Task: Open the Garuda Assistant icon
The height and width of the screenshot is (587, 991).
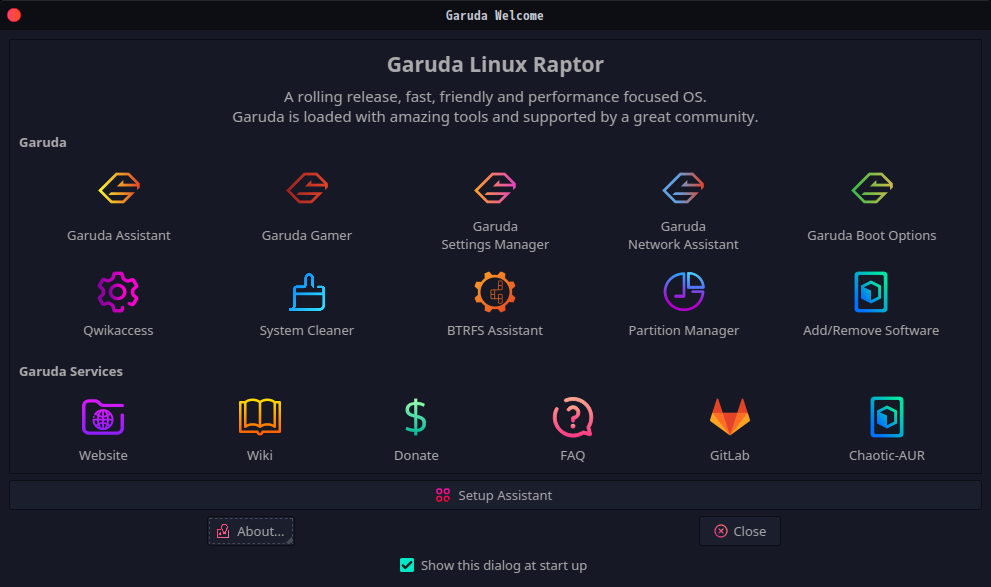Action: (x=119, y=188)
